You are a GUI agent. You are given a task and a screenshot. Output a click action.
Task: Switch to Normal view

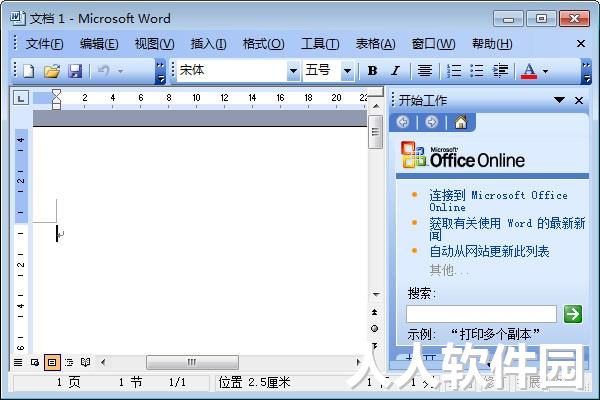pos(18,362)
